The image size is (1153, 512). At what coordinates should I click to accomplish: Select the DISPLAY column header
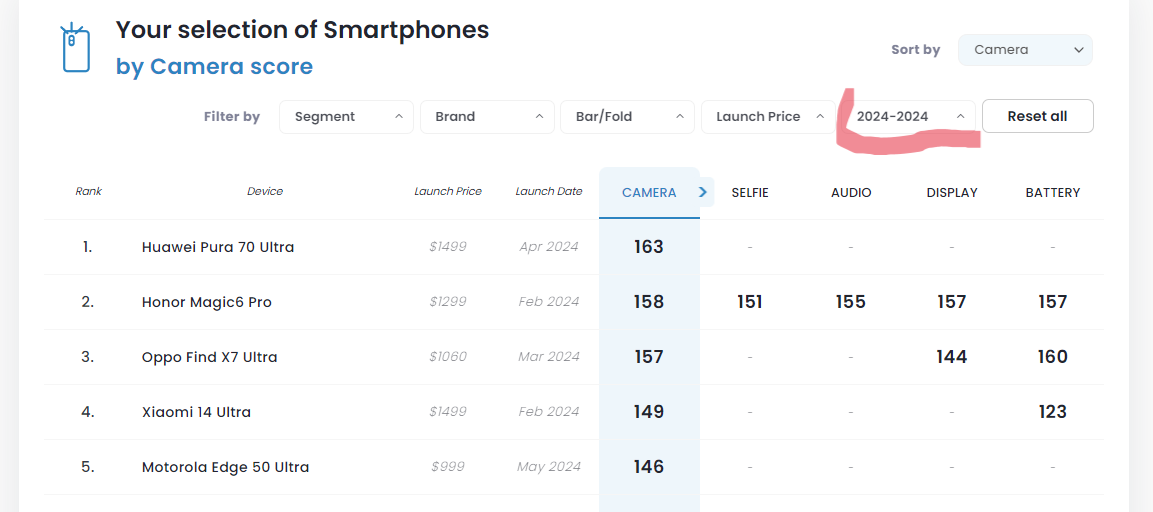point(952,193)
